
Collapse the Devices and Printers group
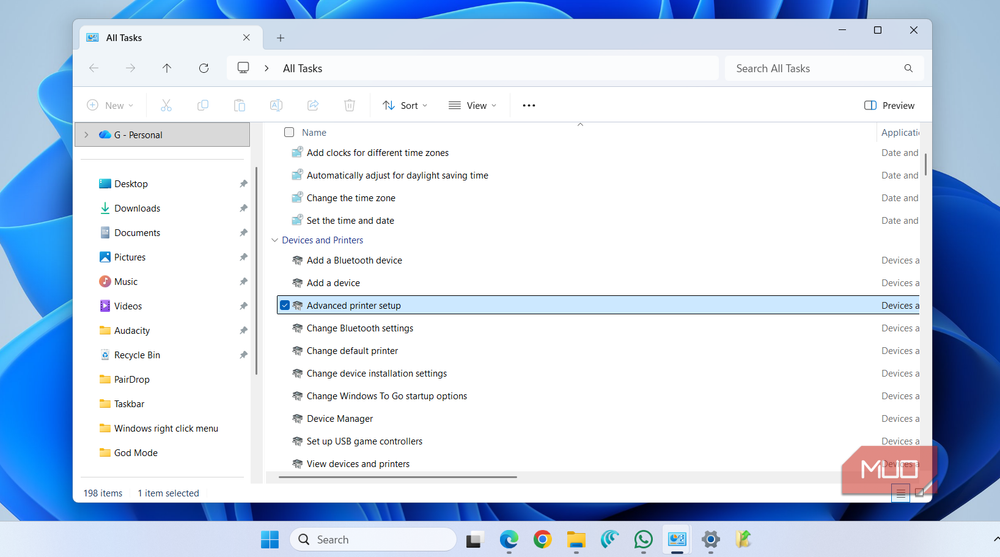pos(274,240)
